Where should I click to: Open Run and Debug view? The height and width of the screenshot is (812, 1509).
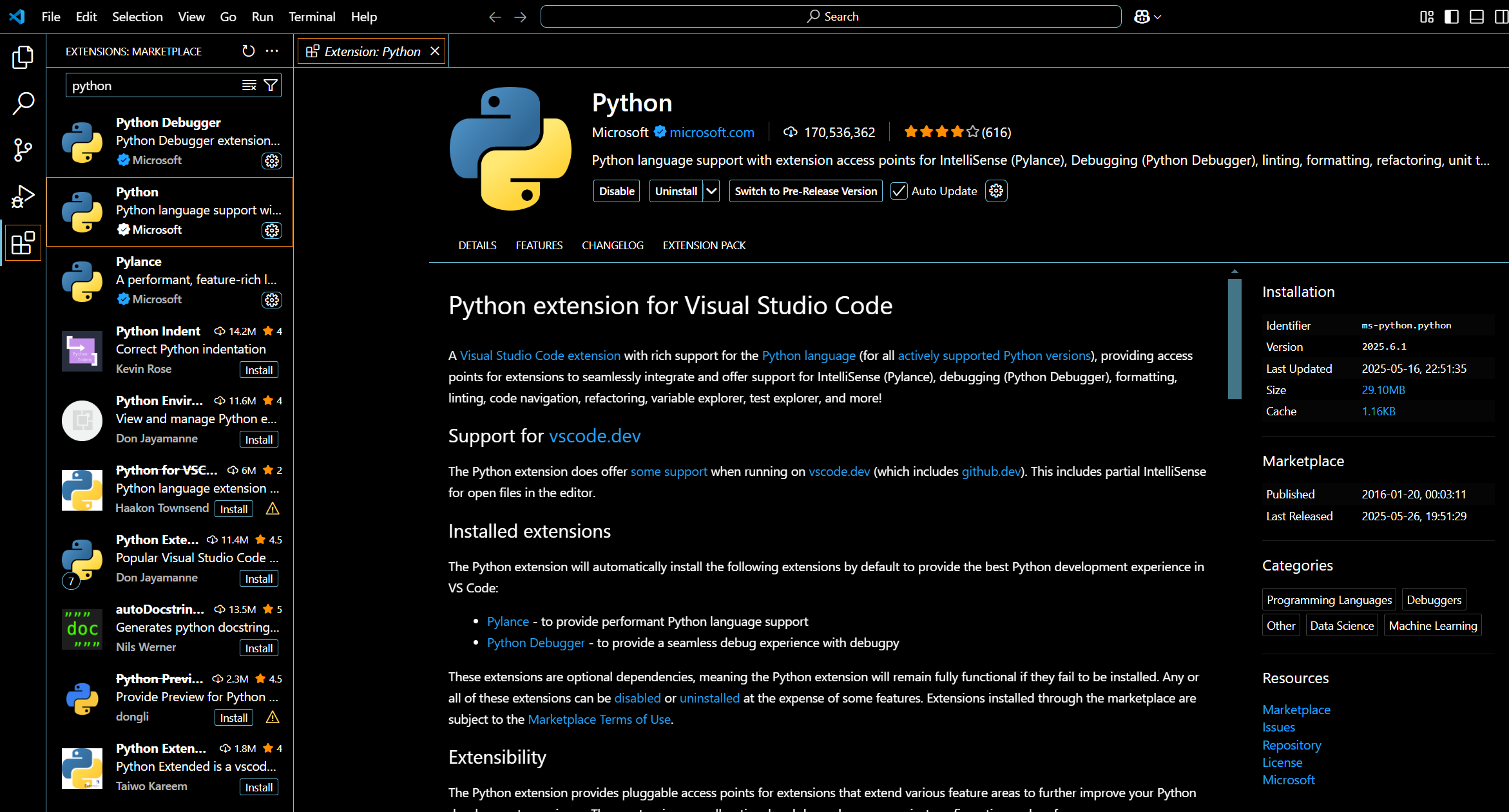point(23,196)
